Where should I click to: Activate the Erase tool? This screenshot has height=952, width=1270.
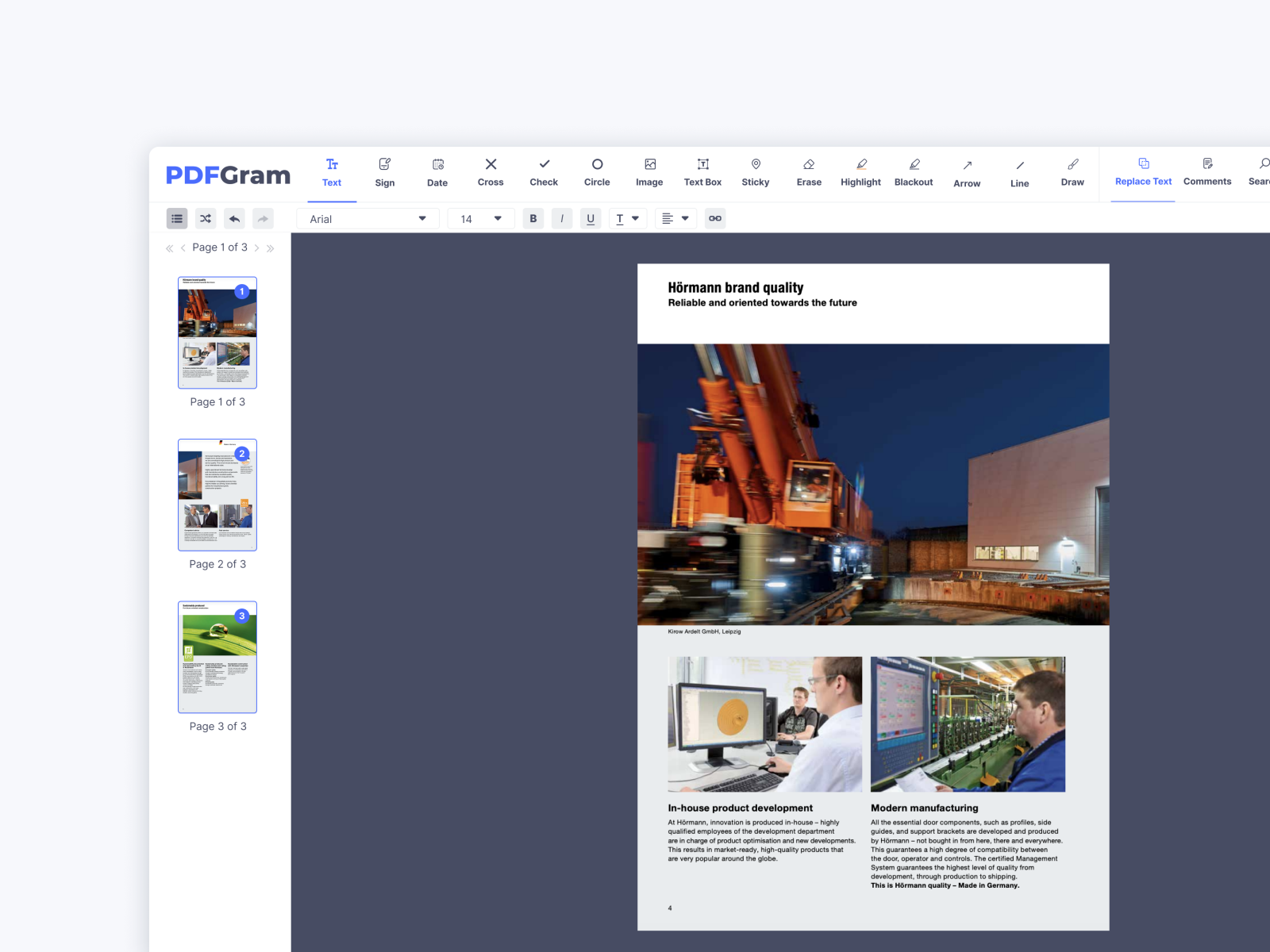pyautogui.click(x=809, y=172)
